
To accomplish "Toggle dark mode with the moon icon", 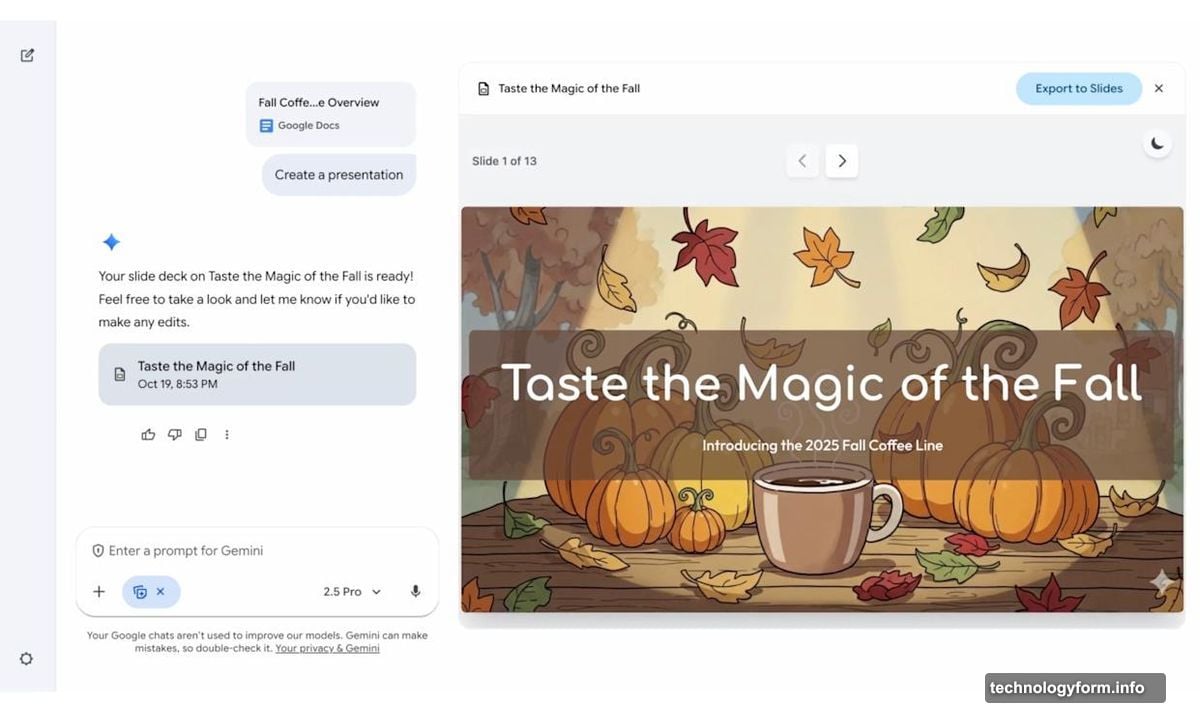I will (x=1157, y=144).
